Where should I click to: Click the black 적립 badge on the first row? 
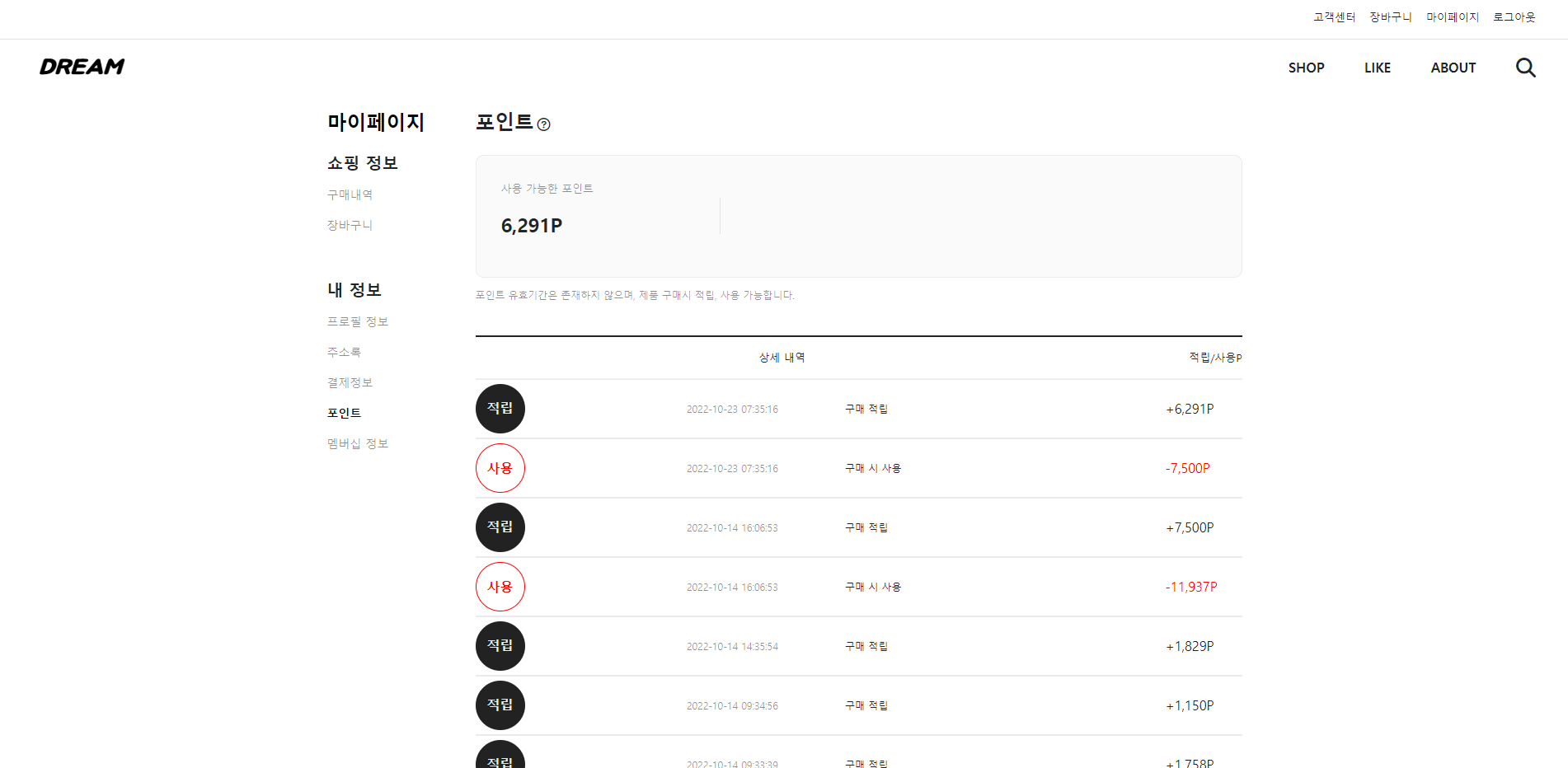coord(500,409)
